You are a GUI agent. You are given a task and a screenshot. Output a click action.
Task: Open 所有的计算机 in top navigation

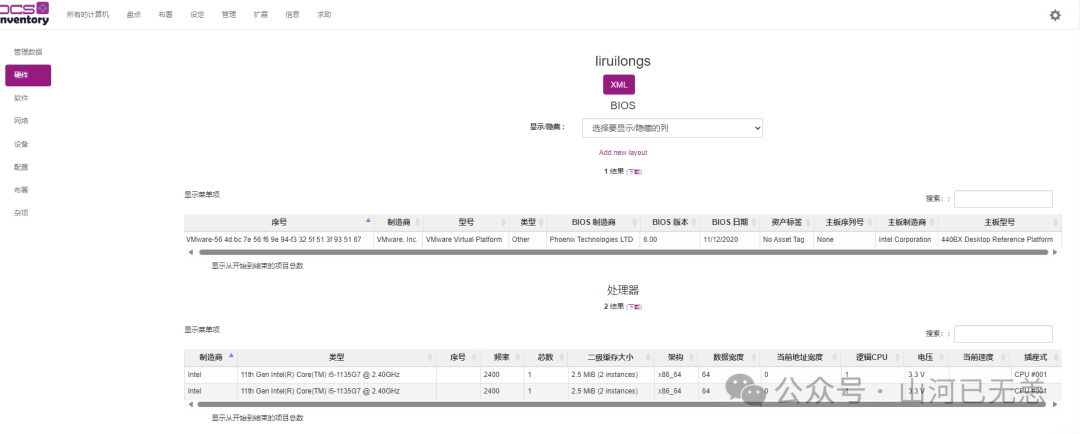[87, 14]
